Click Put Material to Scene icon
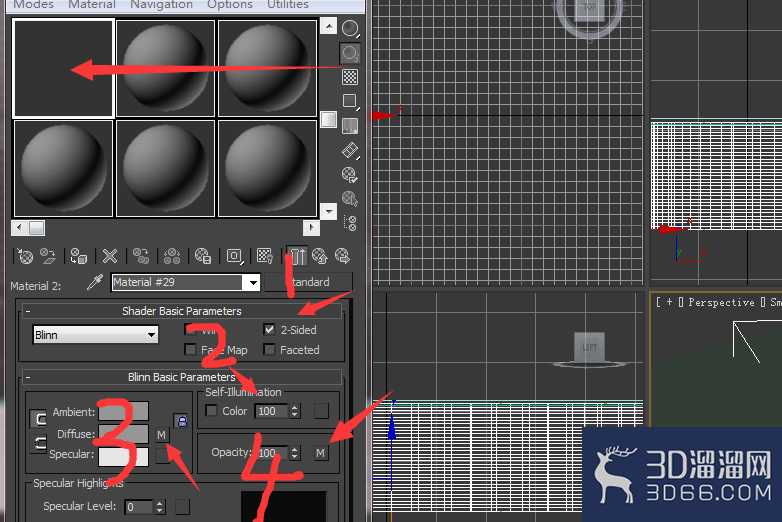This screenshot has width=782, height=522. [x=48, y=256]
